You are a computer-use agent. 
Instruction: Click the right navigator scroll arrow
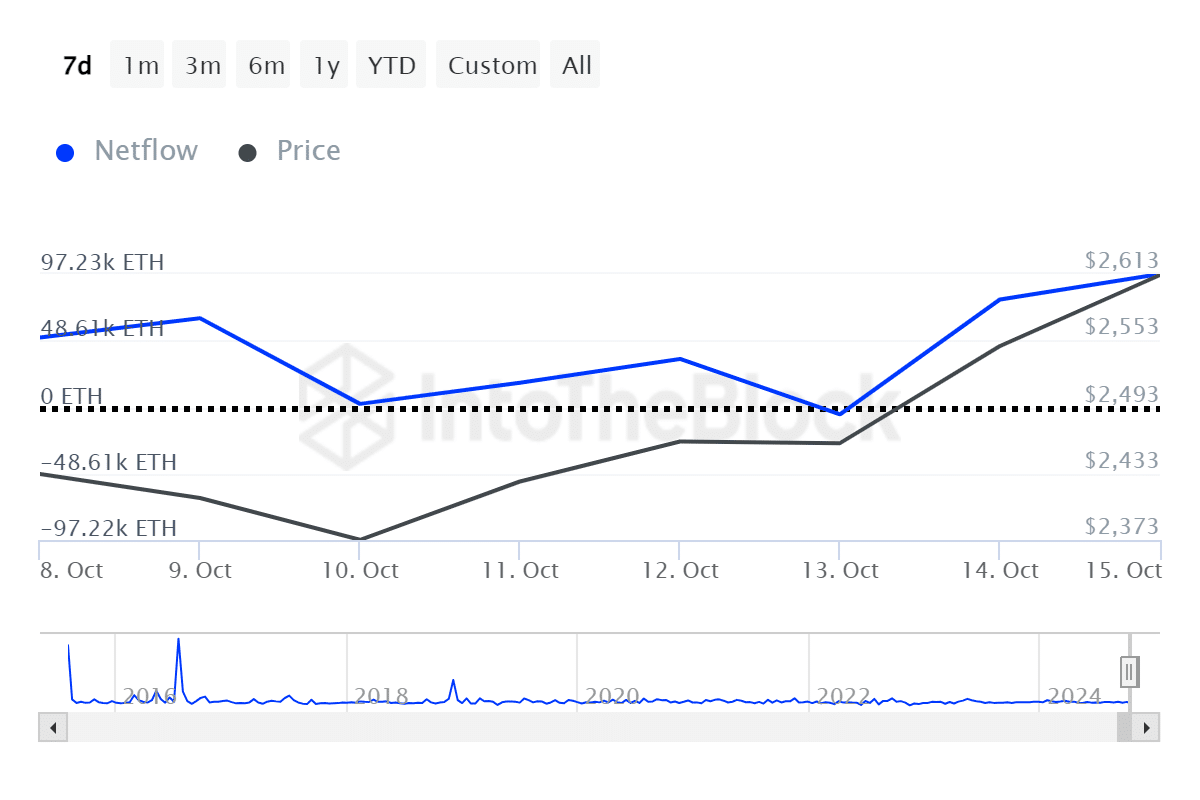(1148, 728)
